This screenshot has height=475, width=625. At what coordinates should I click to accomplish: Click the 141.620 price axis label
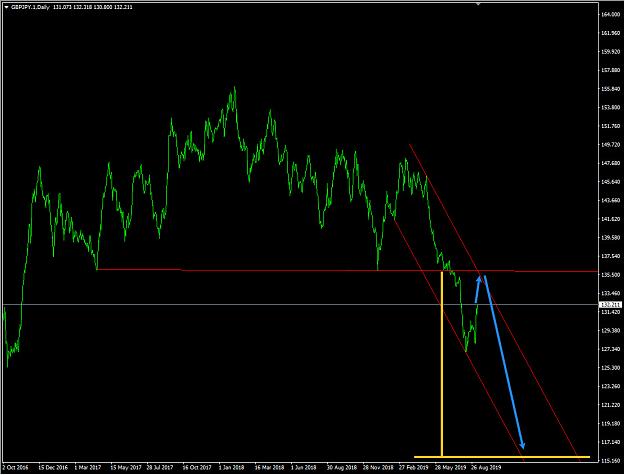(610, 219)
